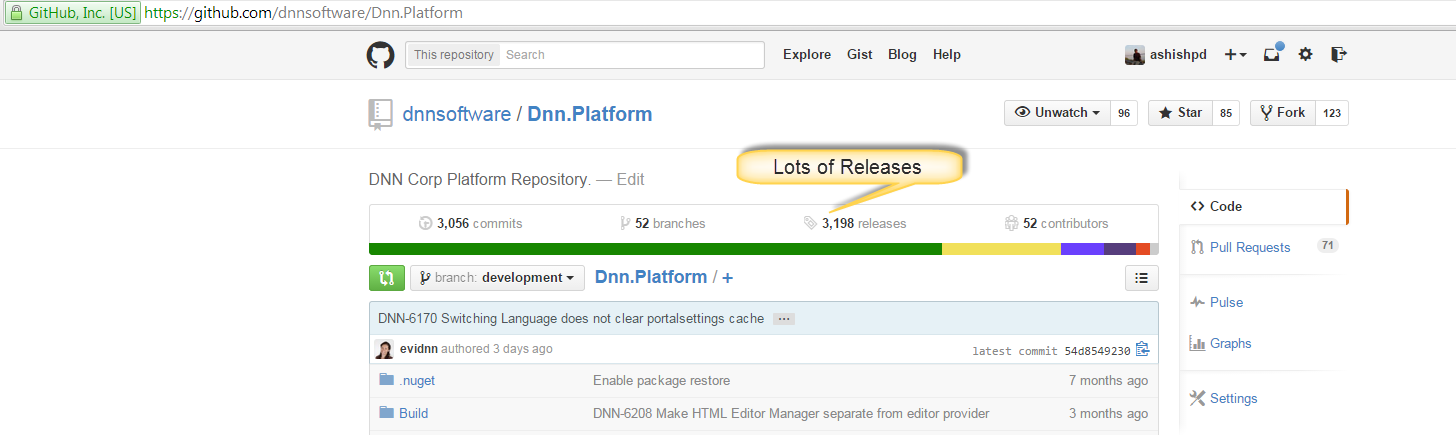1456x435 pixels.
Task: View the 3,198 releases
Action: (855, 224)
